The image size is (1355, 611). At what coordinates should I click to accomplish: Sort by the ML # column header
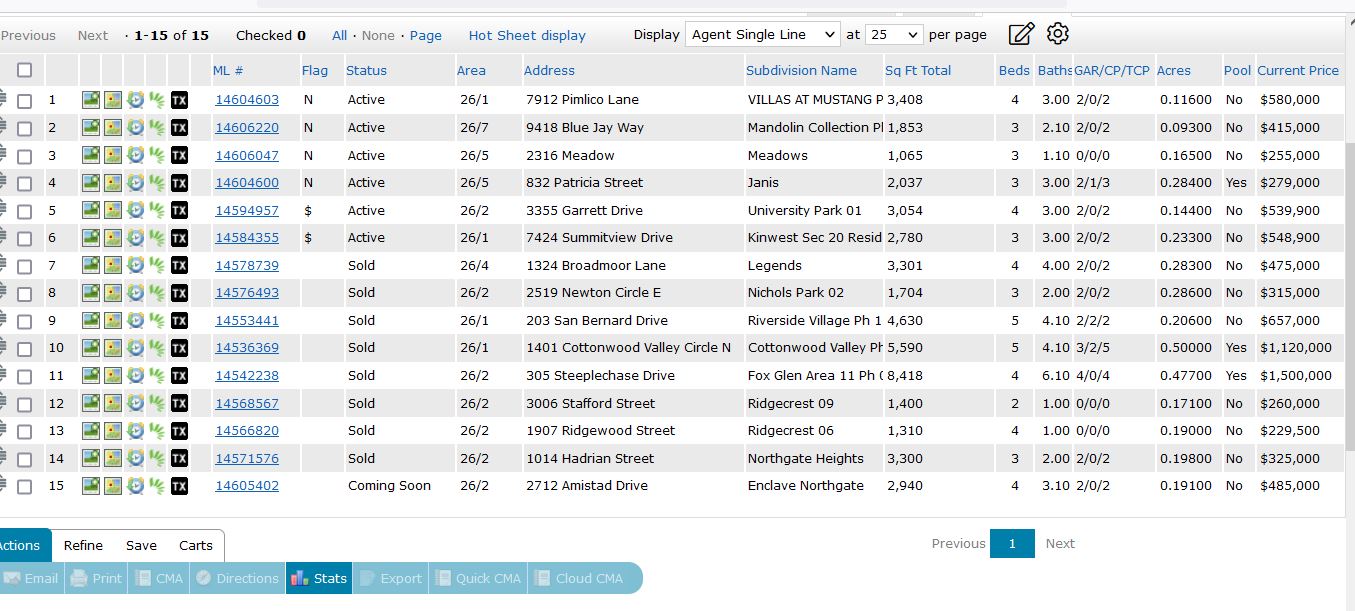[228, 70]
